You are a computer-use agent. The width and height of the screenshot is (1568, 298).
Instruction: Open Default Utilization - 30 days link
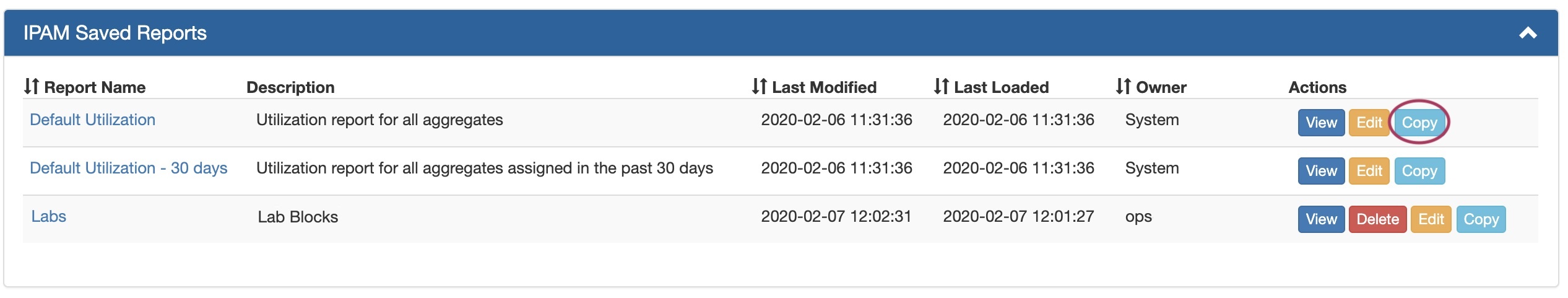pos(128,168)
